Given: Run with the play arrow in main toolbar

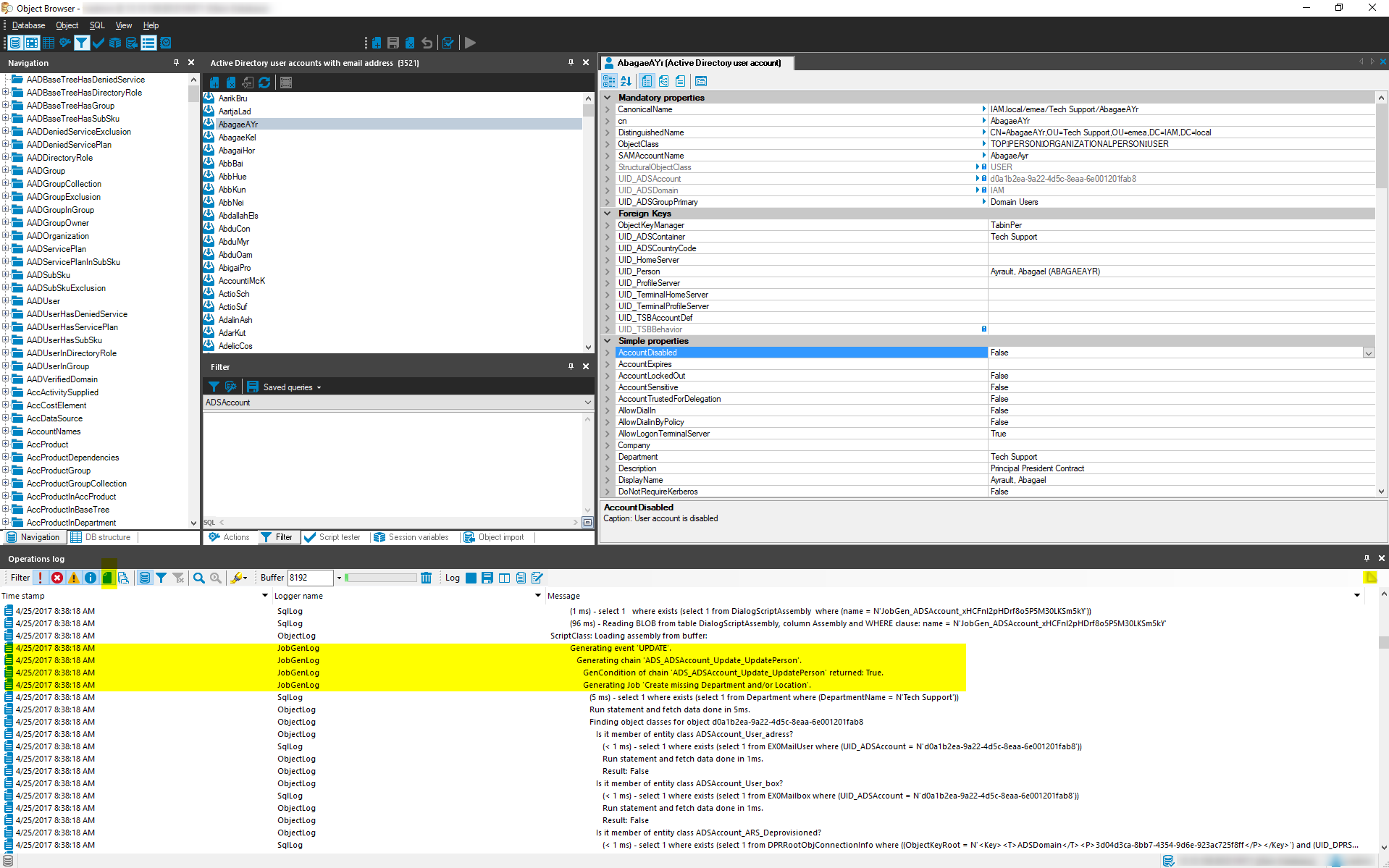Looking at the screenshot, I should pyautogui.click(x=470, y=43).
